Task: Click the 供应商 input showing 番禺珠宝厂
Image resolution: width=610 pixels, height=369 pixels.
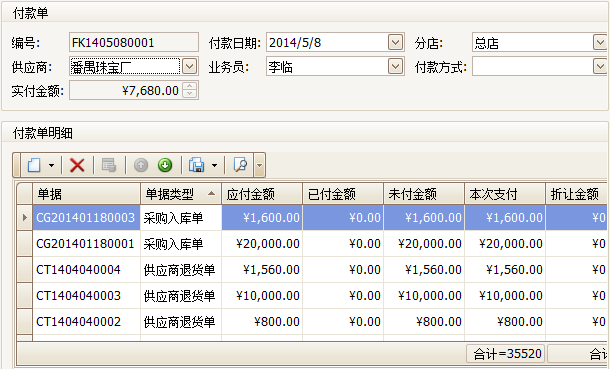Action: point(125,66)
